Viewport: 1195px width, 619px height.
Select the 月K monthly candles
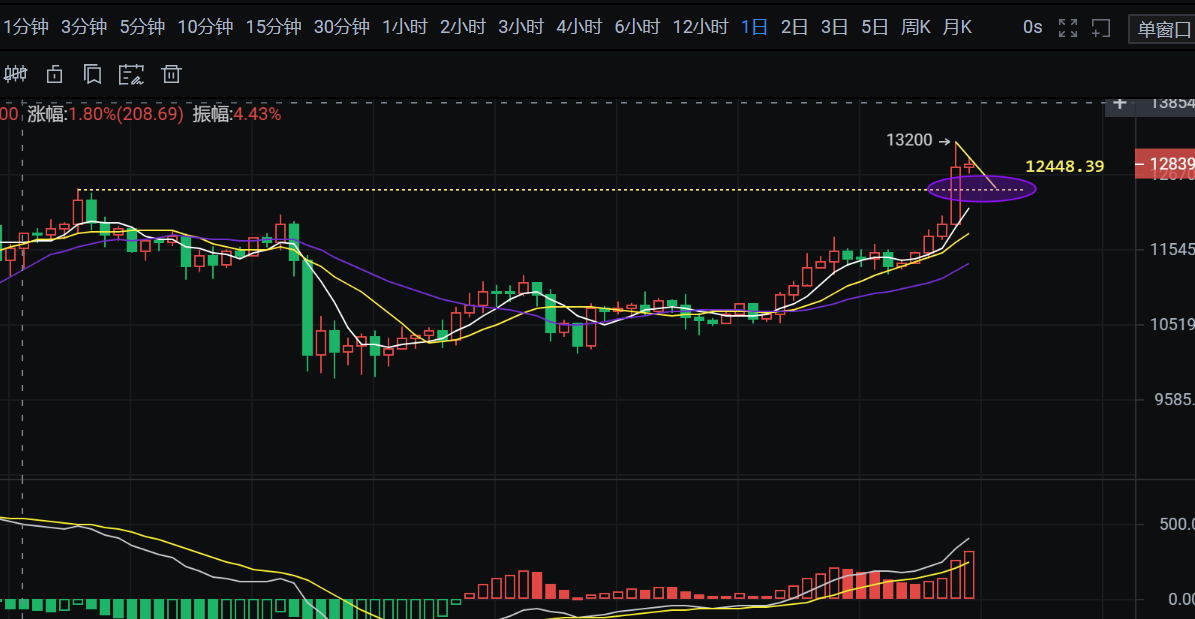click(x=956, y=27)
